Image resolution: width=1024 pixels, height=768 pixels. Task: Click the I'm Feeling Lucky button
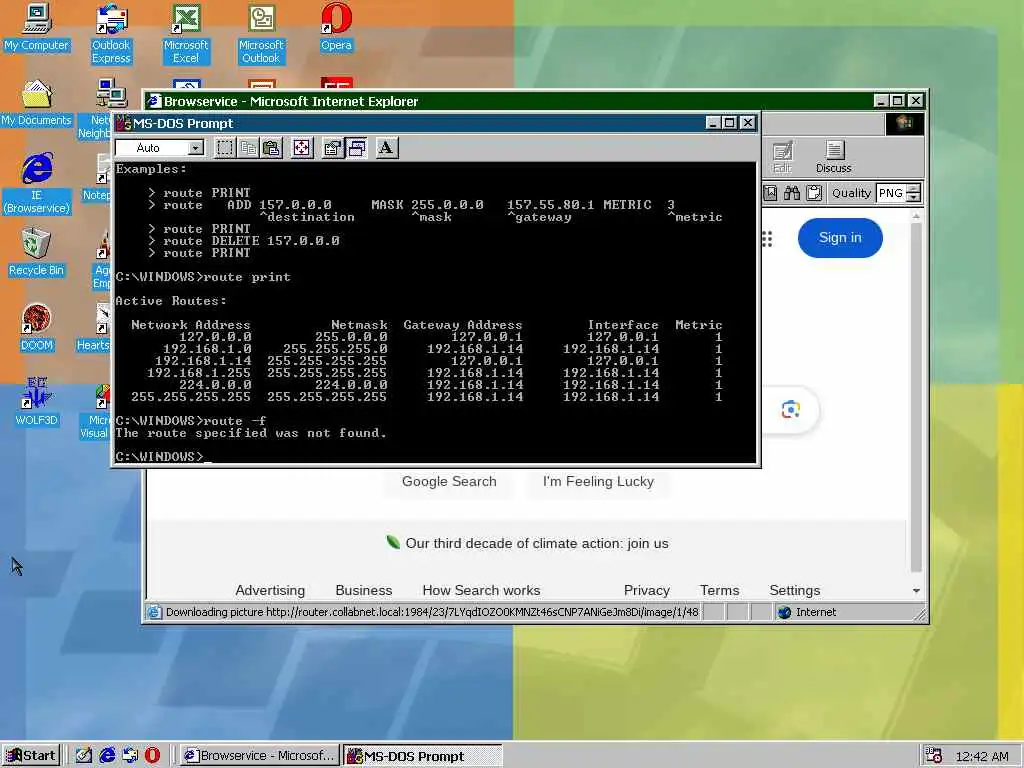click(598, 482)
